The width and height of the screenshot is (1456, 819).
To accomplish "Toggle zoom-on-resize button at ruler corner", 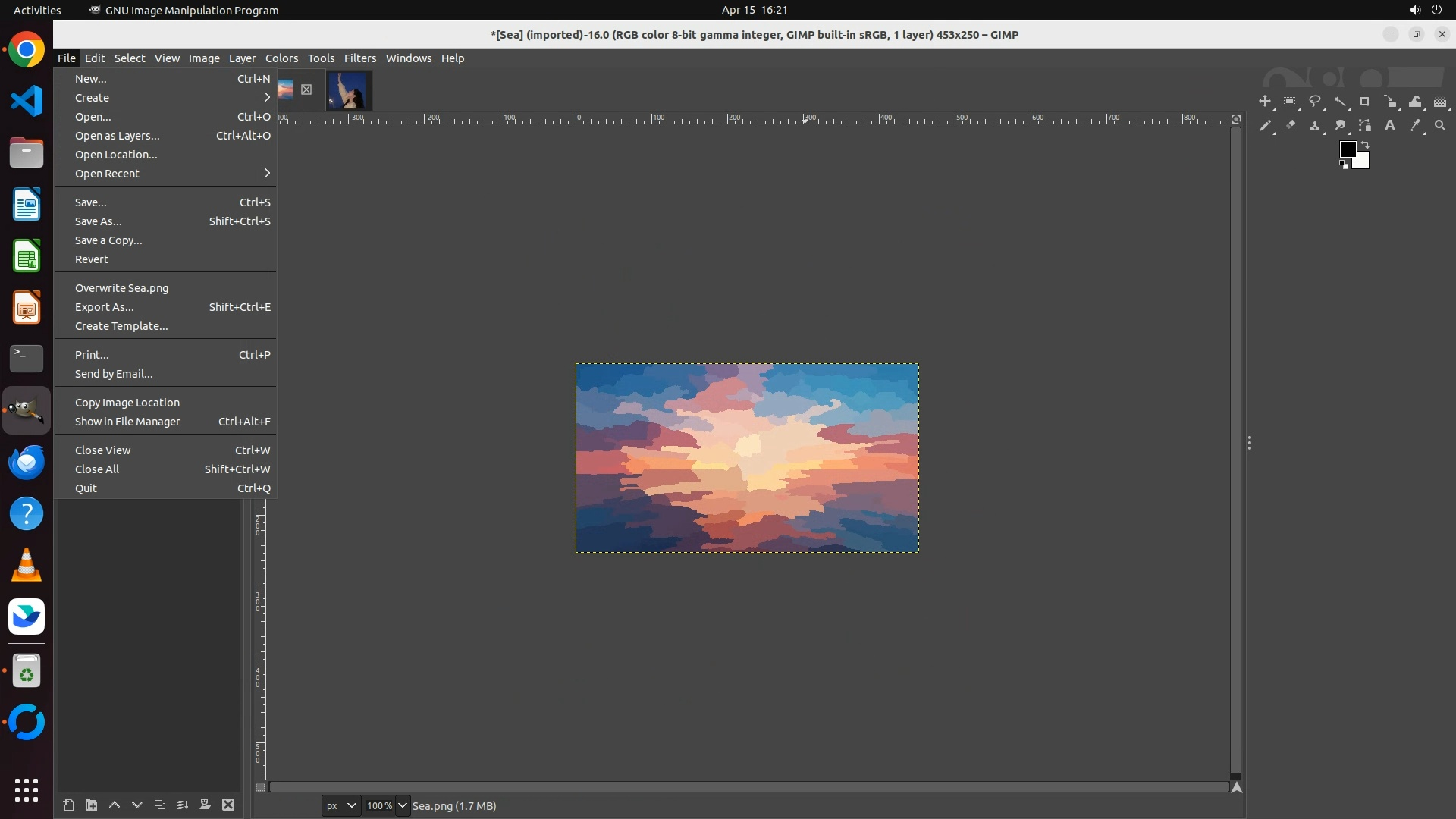I will click(1236, 119).
